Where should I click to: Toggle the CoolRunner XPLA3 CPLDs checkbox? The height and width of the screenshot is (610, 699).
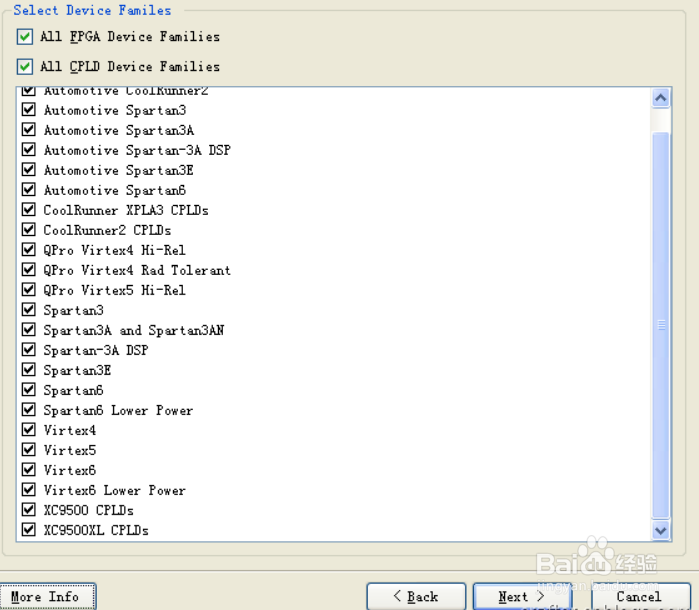coord(29,210)
